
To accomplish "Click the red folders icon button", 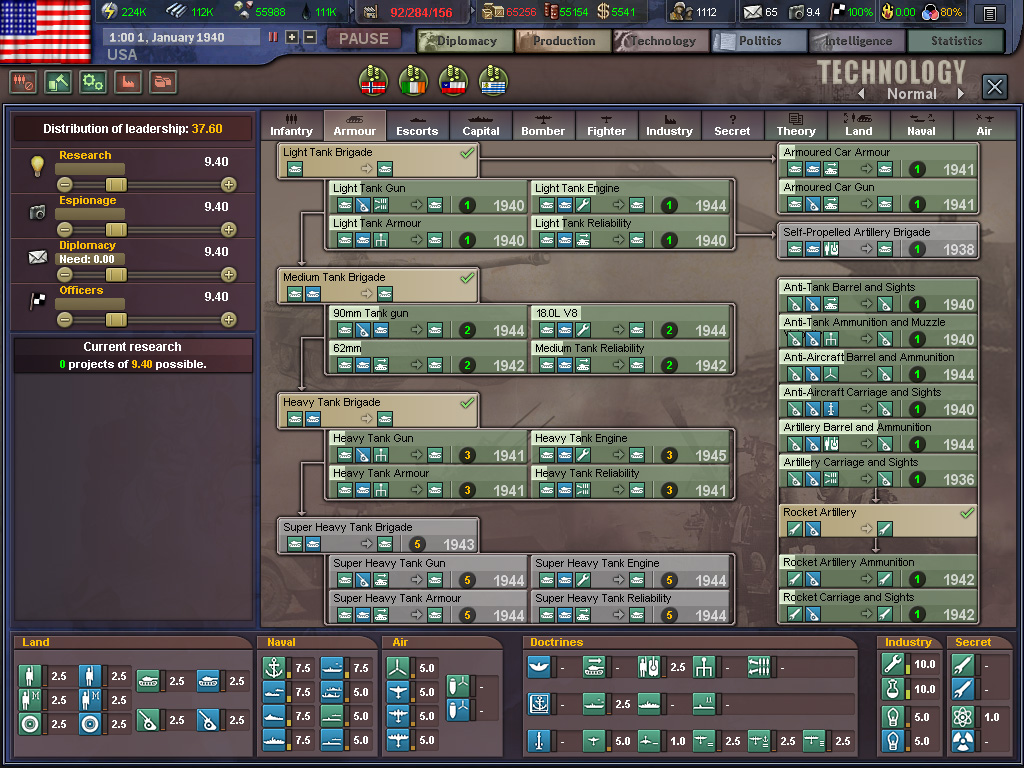I will point(163,82).
